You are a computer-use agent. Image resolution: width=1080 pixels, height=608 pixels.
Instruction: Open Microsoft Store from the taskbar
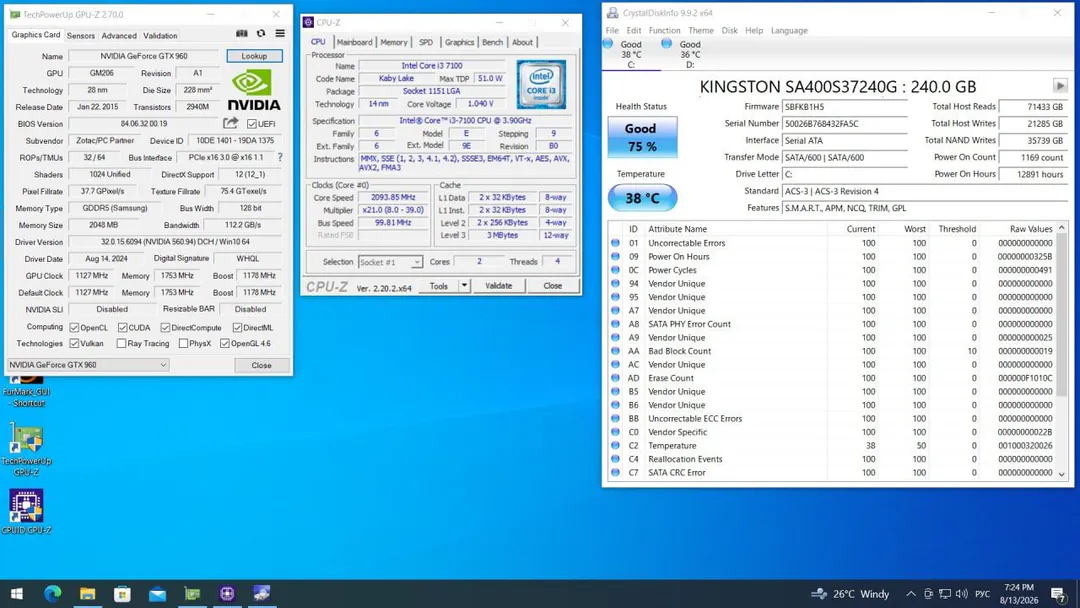(123, 594)
